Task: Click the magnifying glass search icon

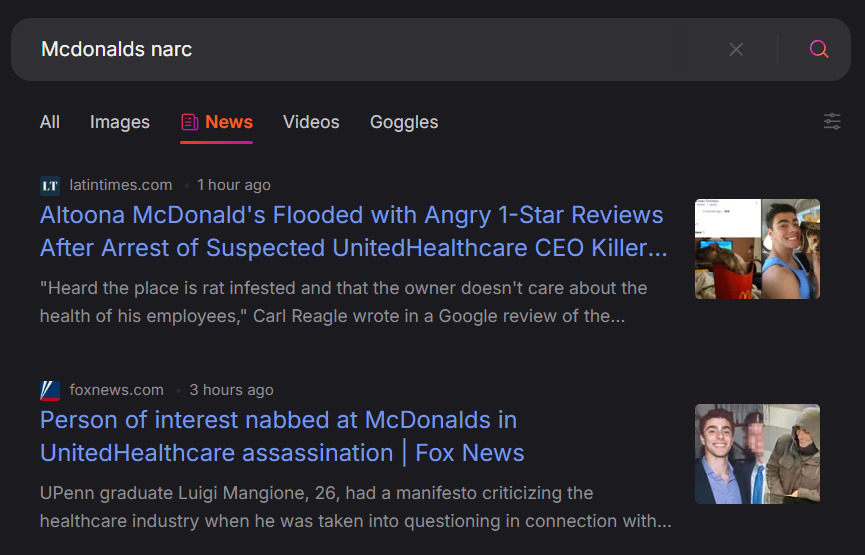Action: pos(819,49)
